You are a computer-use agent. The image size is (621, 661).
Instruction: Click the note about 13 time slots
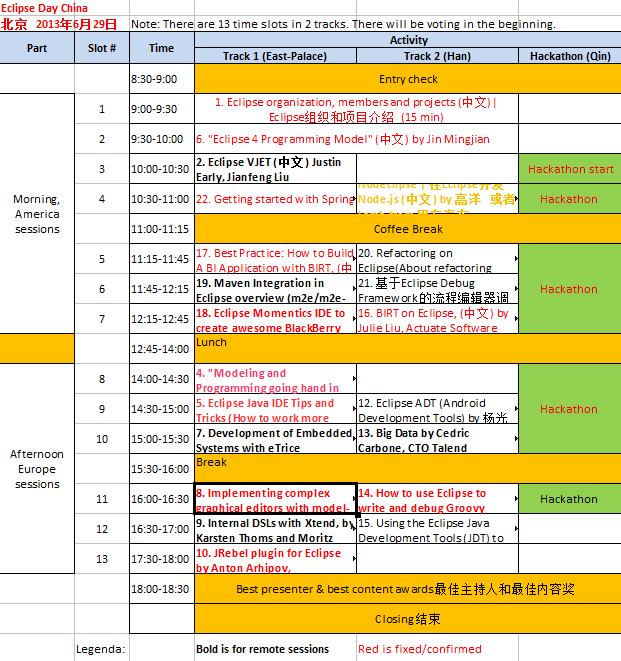pos(343,24)
